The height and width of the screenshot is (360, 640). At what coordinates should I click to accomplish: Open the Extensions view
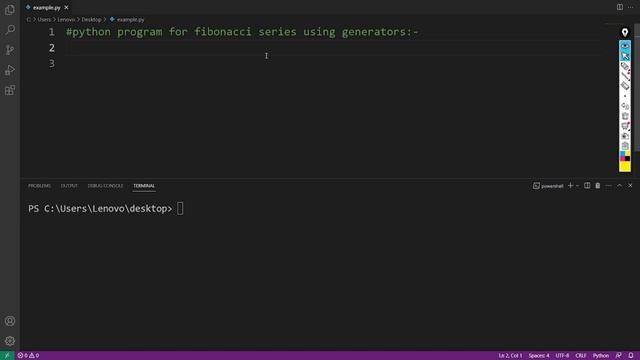(10, 90)
